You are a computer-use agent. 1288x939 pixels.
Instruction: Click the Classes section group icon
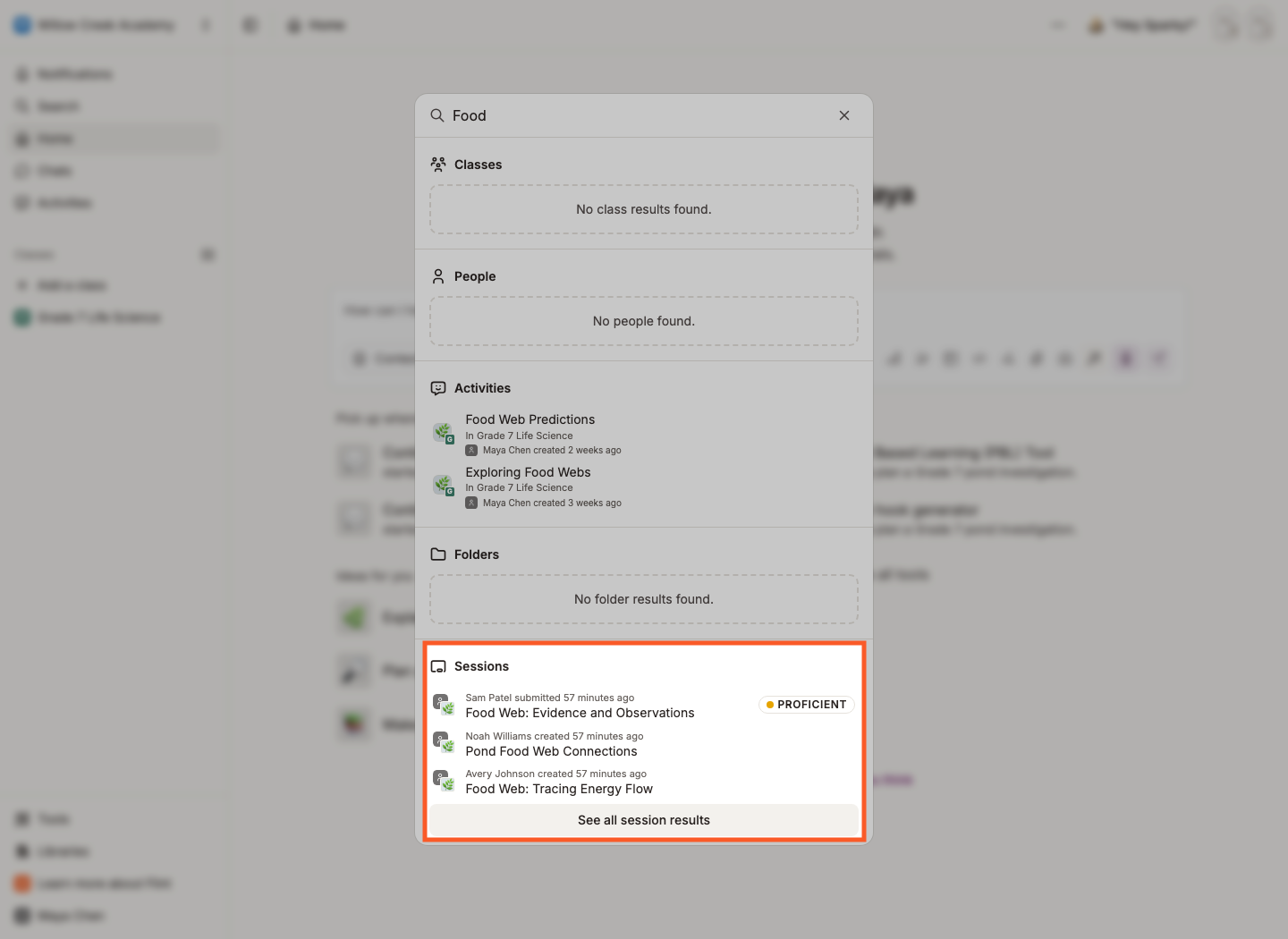click(x=438, y=165)
